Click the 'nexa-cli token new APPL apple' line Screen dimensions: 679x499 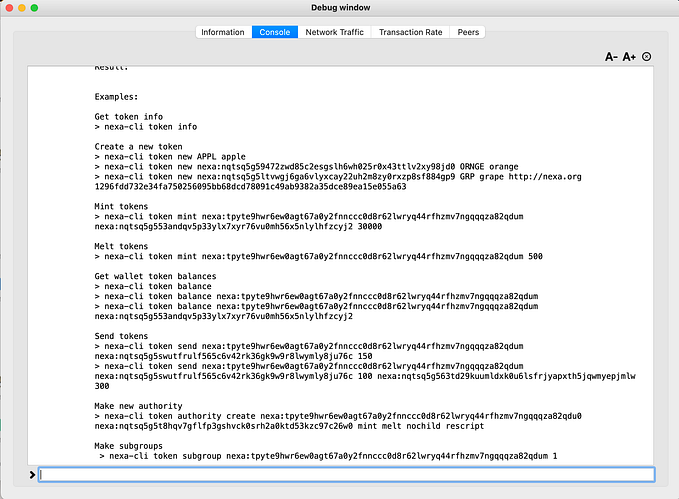(170, 156)
